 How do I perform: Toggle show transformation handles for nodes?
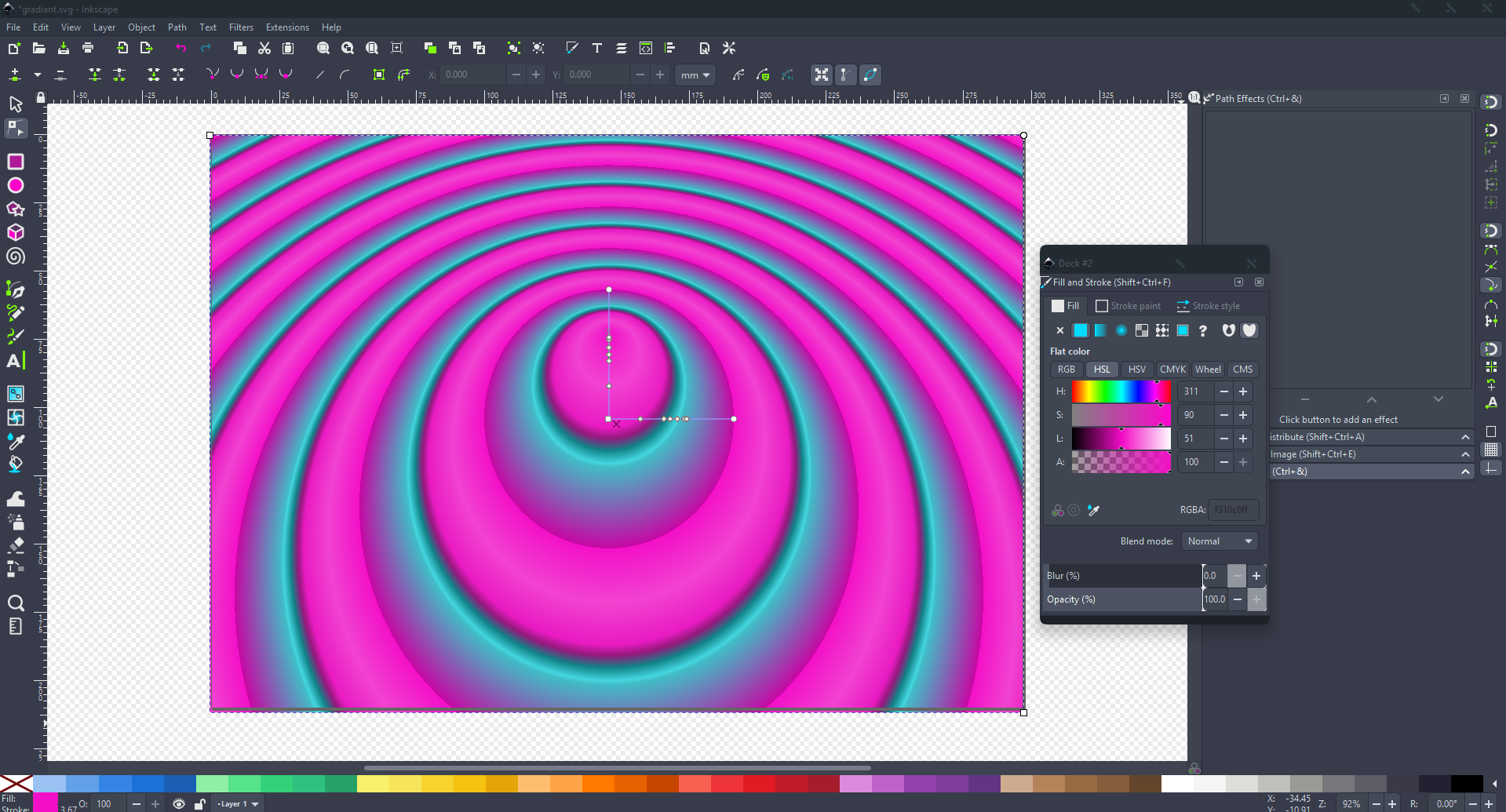[x=822, y=75]
